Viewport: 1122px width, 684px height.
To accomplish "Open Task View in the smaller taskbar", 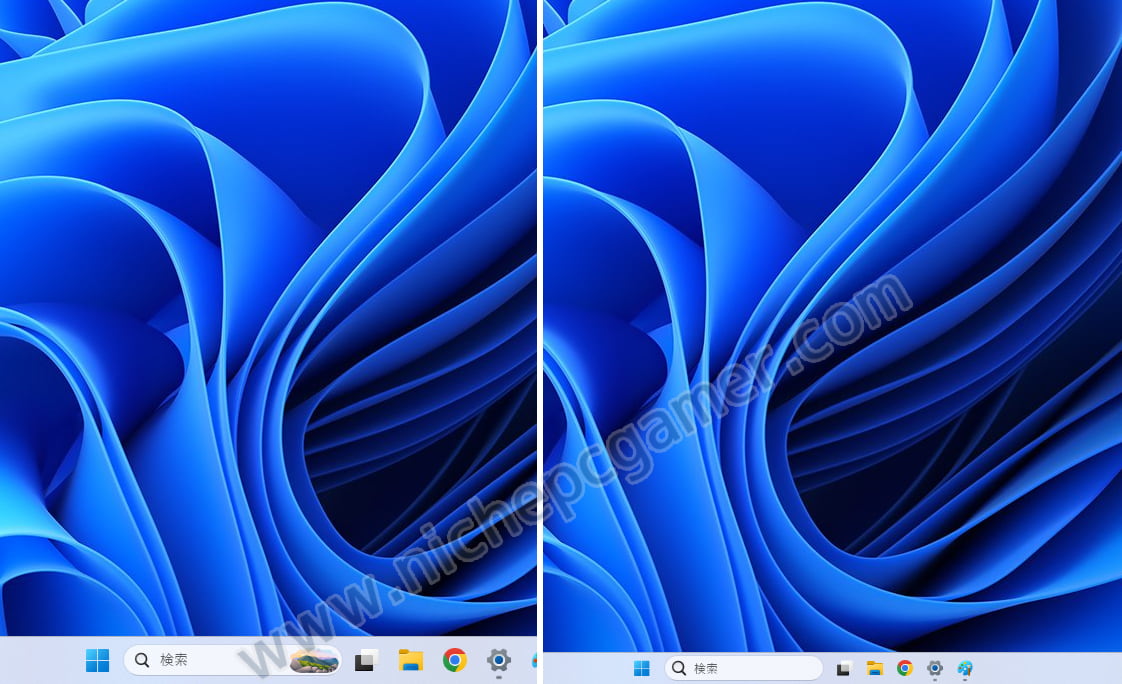I will [844, 668].
